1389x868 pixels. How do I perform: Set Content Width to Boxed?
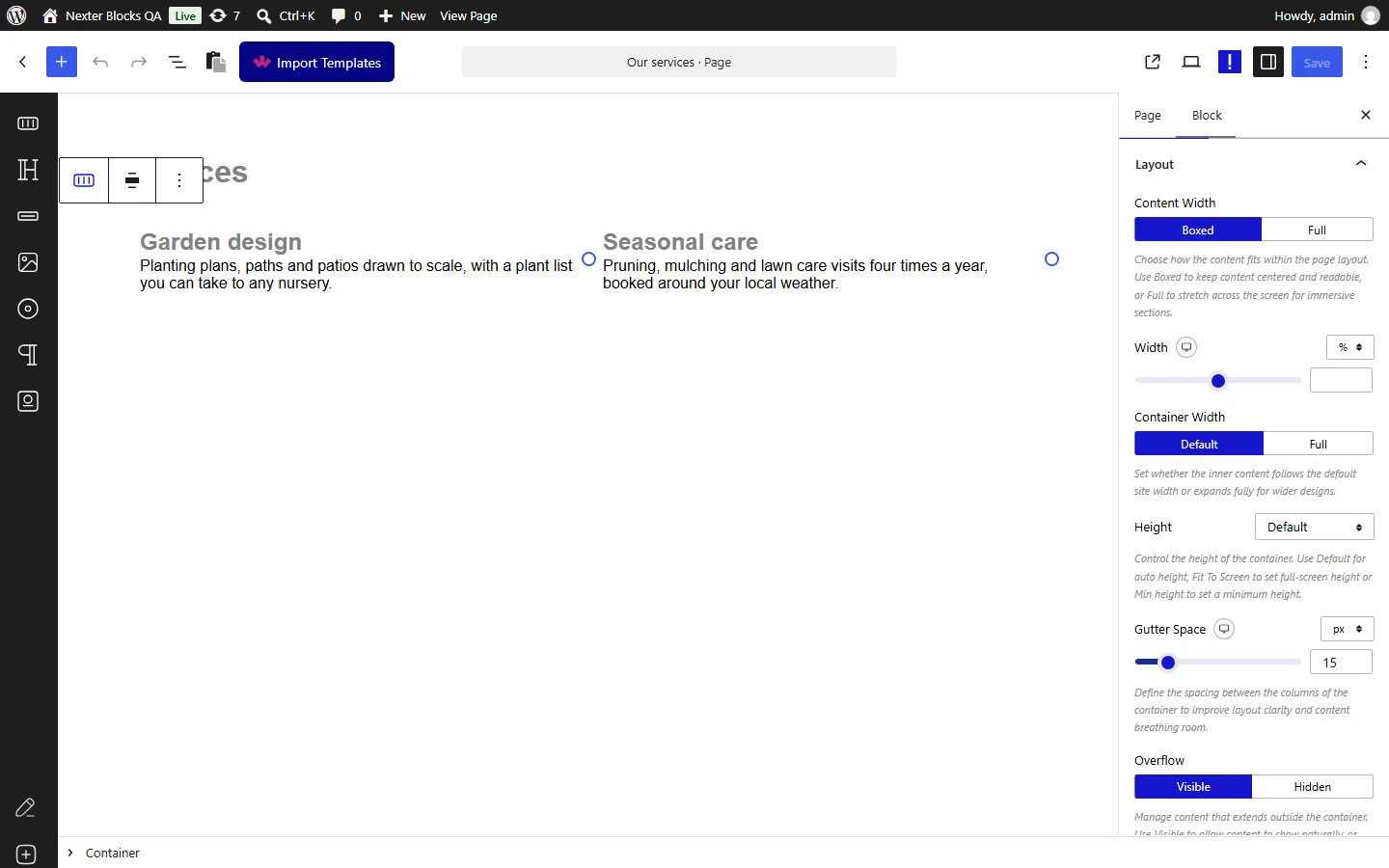pyautogui.click(x=1198, y=230)
